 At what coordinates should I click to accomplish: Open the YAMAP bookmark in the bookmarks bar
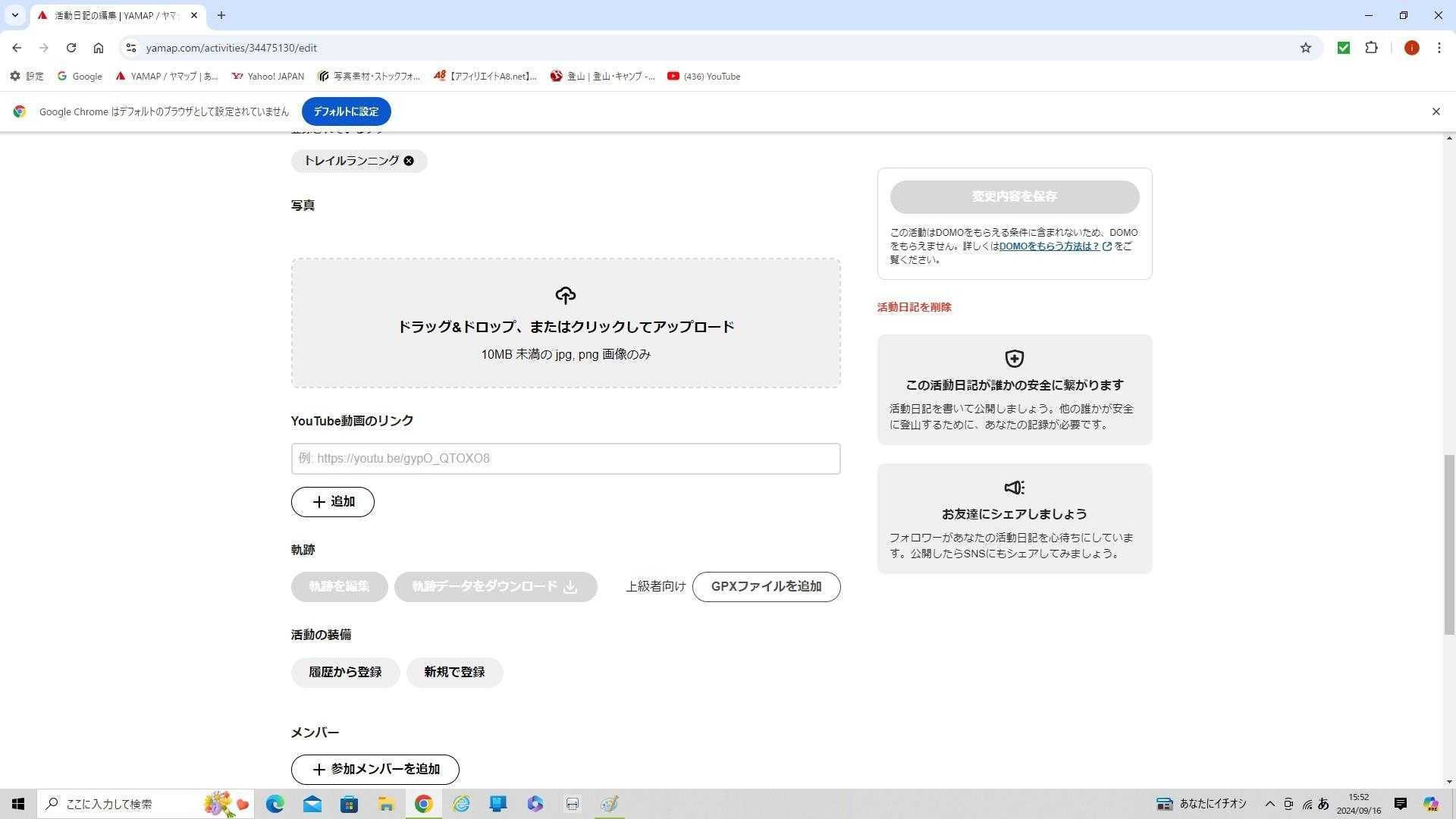tap(167, 76)
